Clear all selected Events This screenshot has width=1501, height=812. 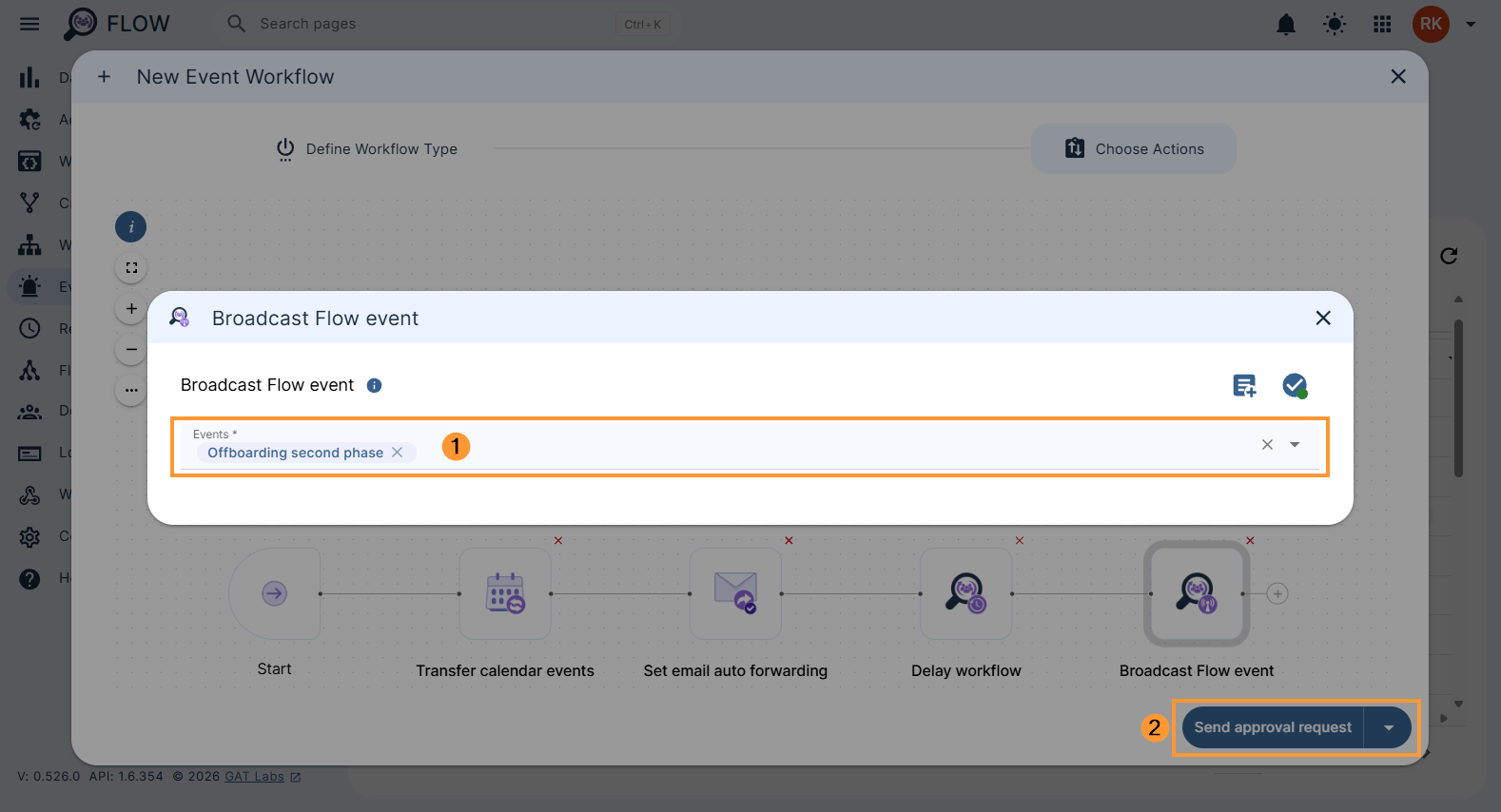coord(1267,444)
